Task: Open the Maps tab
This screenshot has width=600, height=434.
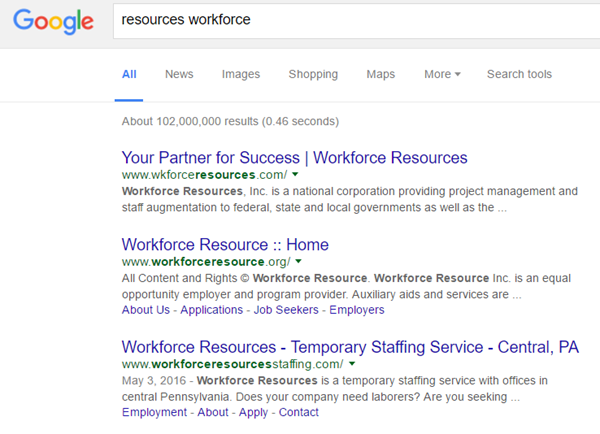Action: [380, 74]
